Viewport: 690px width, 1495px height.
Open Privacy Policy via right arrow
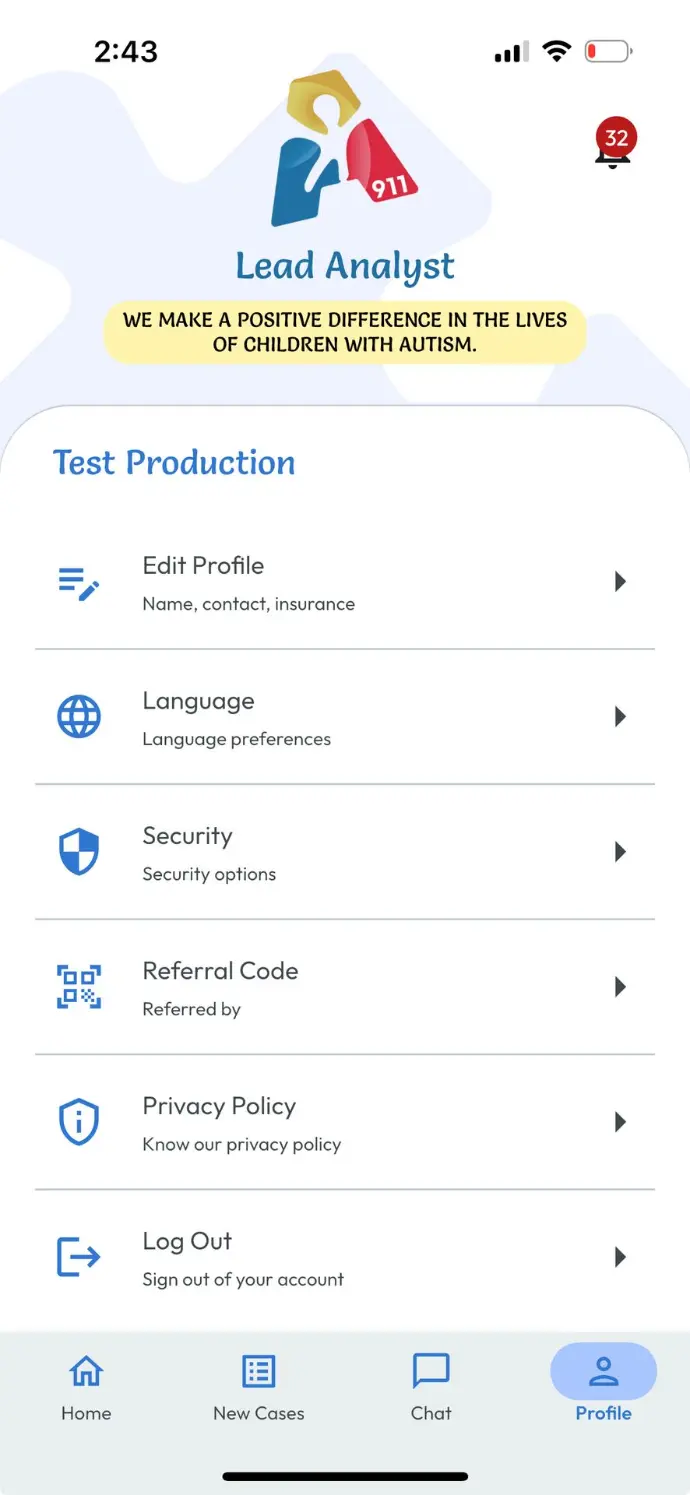click(x=620, y=1122)
